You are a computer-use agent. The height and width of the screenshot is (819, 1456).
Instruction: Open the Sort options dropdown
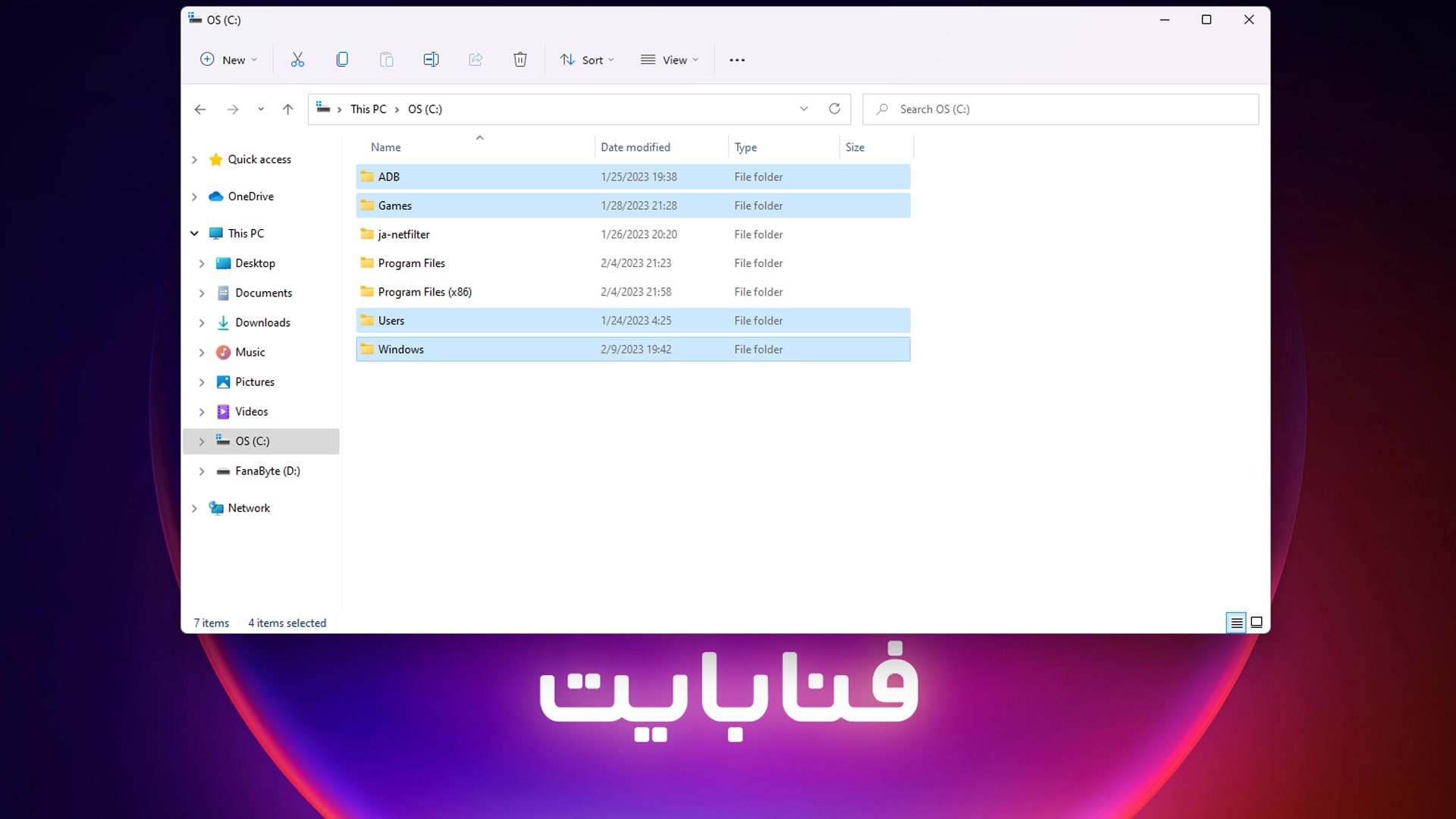(x=587, y=60)
